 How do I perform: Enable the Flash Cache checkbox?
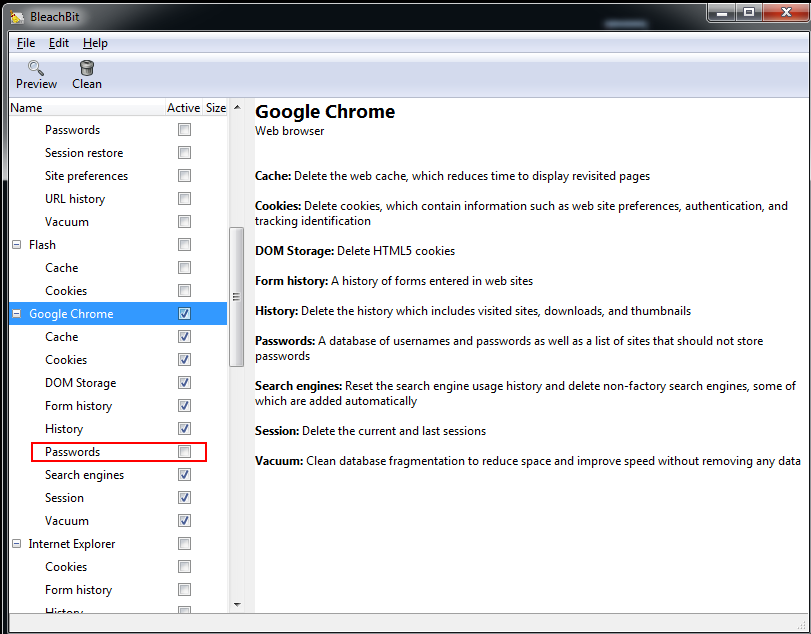[184, 267]
